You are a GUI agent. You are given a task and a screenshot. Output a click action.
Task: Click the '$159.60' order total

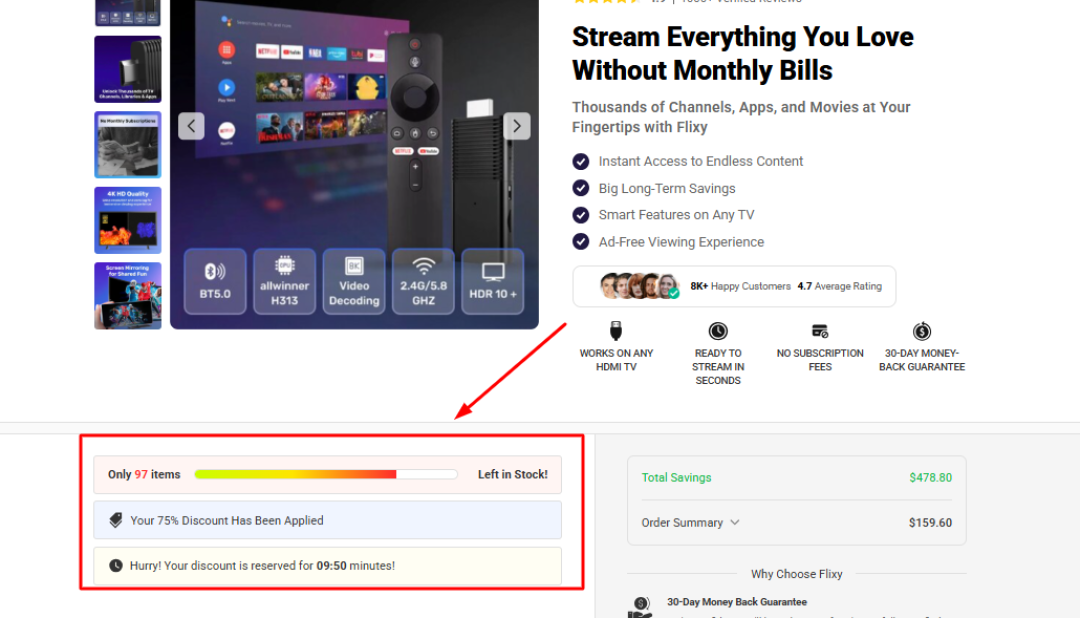931,522
